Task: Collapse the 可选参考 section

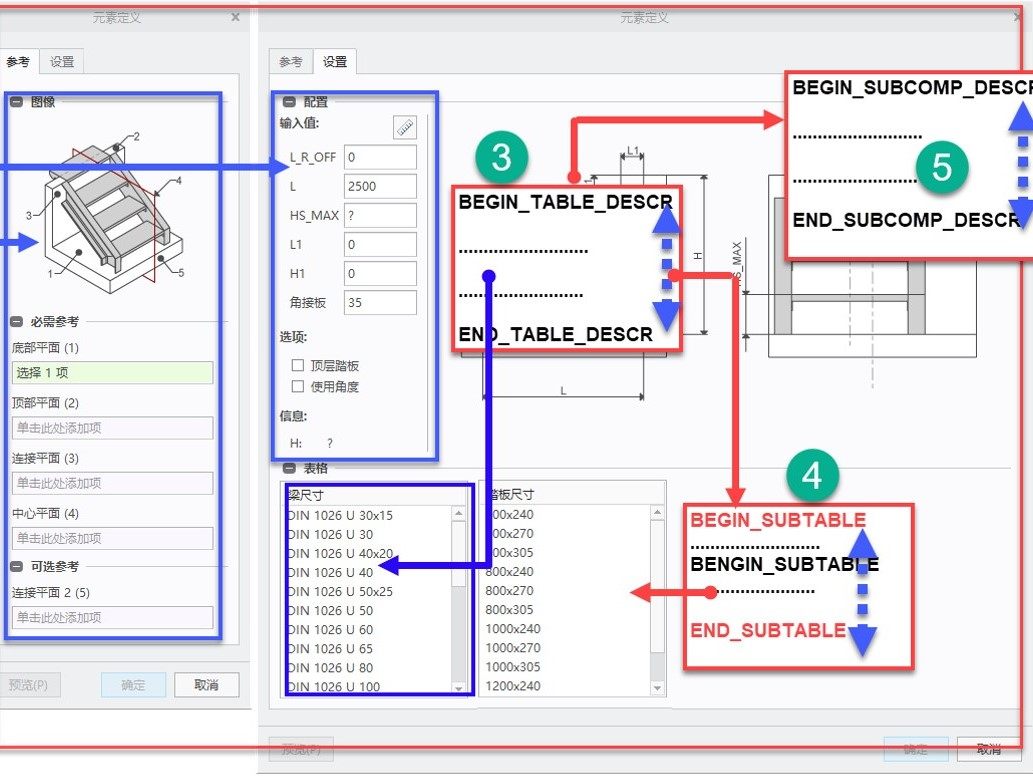Action: click(x=16, y=567)
